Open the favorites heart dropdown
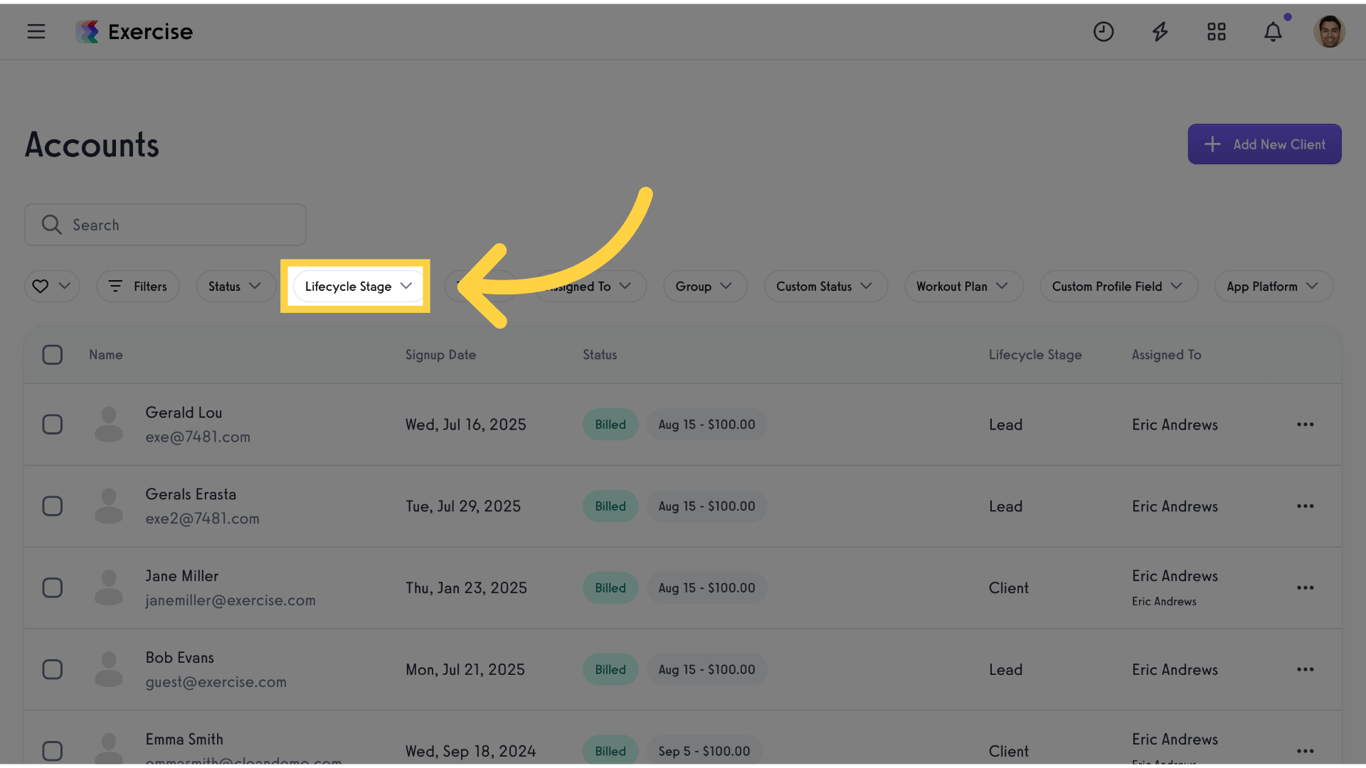Screen dimensions: 1366x768 tap(52, 286)
